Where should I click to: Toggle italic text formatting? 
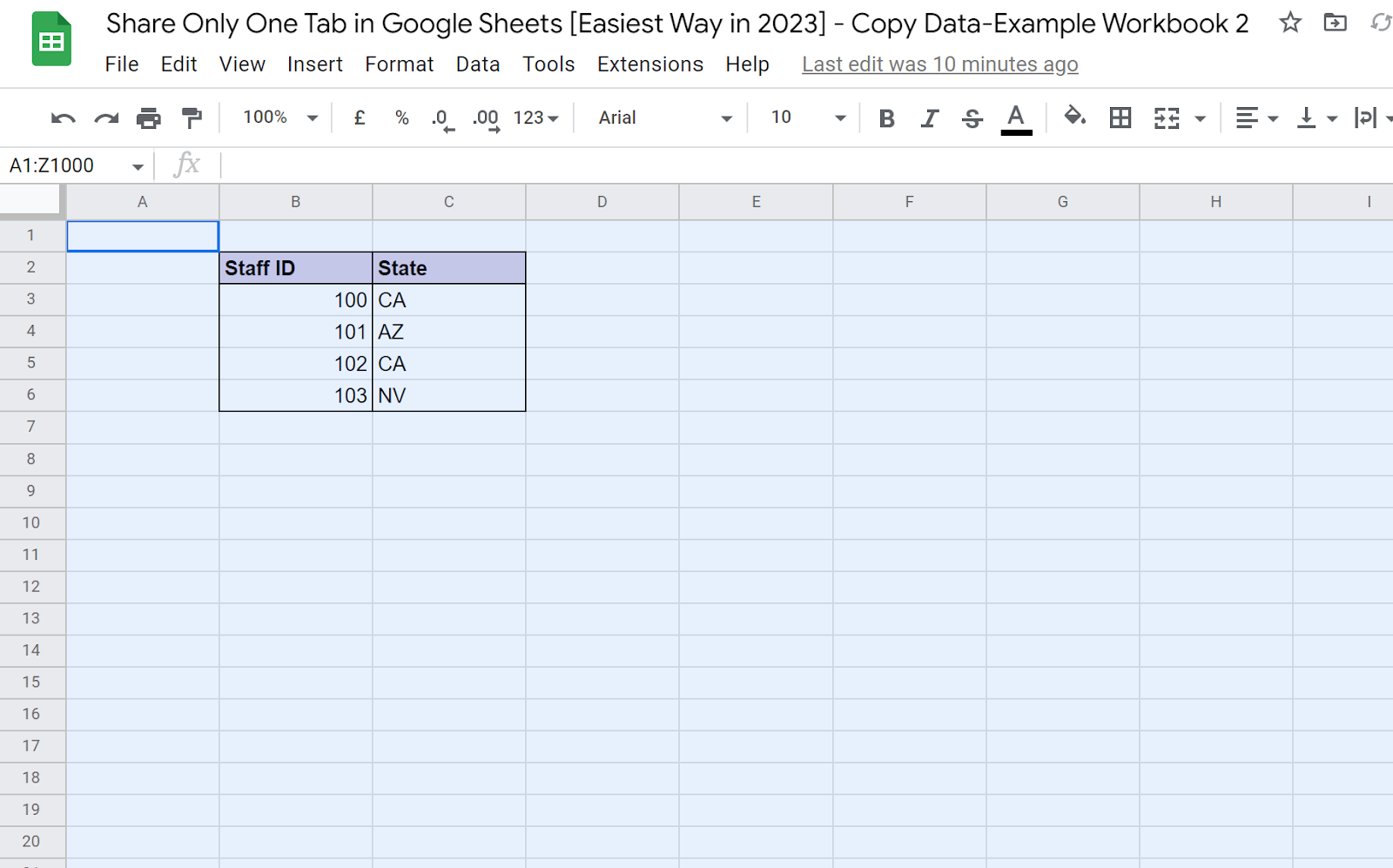(929, 118)
